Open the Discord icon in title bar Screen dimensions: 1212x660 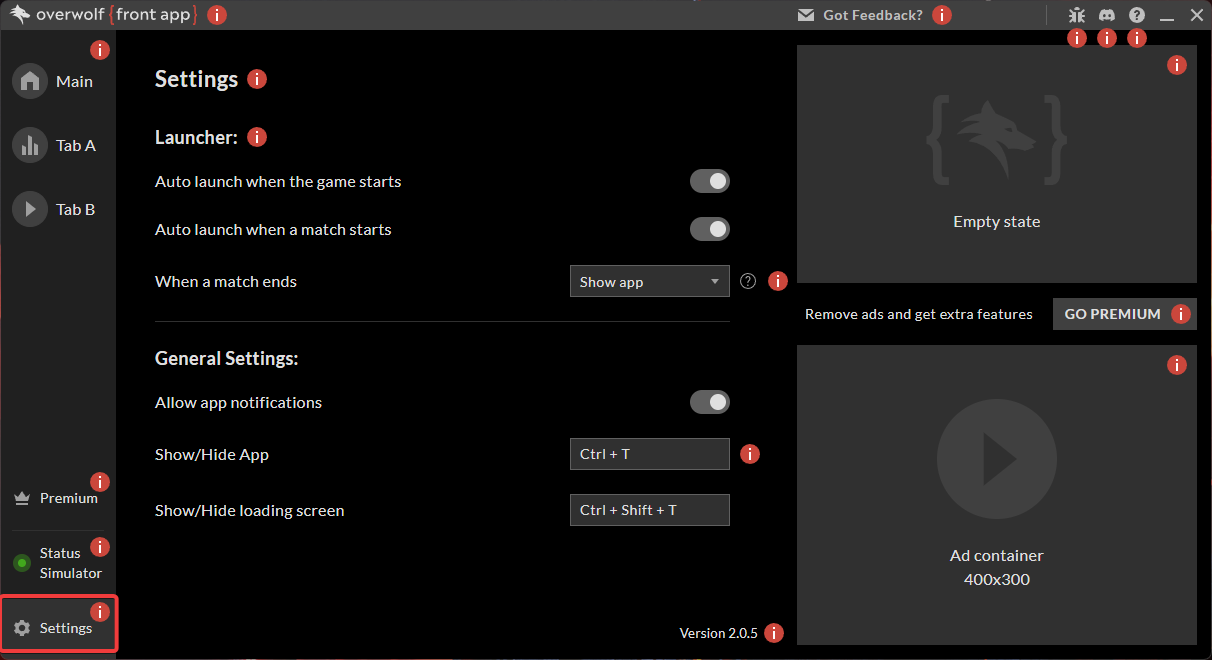click(1107, 15)
